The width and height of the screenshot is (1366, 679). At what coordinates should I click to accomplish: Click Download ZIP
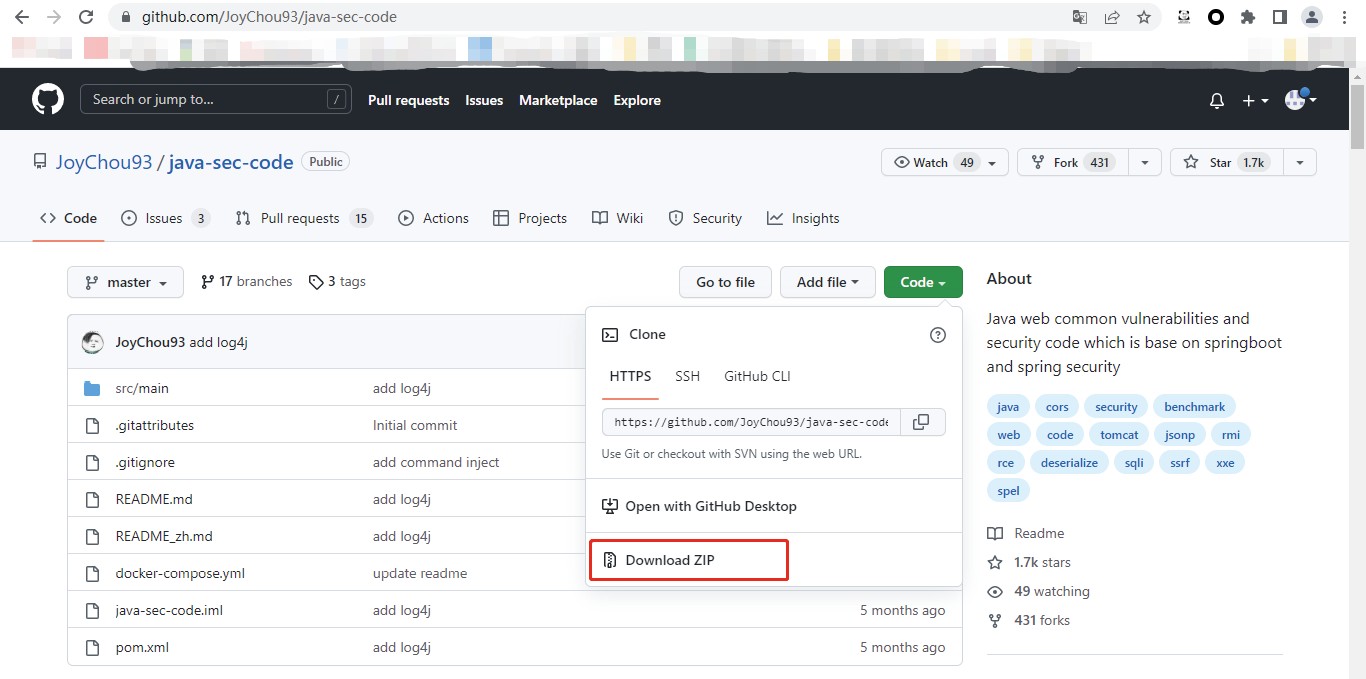pyautogui.click(x=689, y=560)
